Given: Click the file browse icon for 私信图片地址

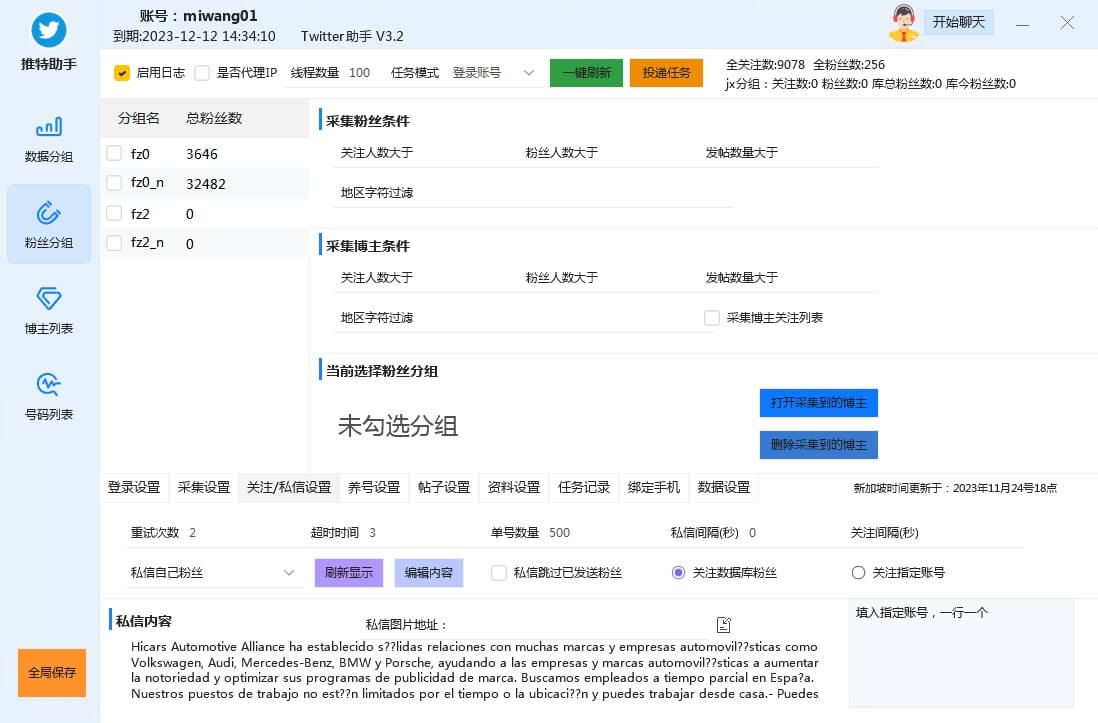Looking at the screenshot, I should [x=724, y=625].
